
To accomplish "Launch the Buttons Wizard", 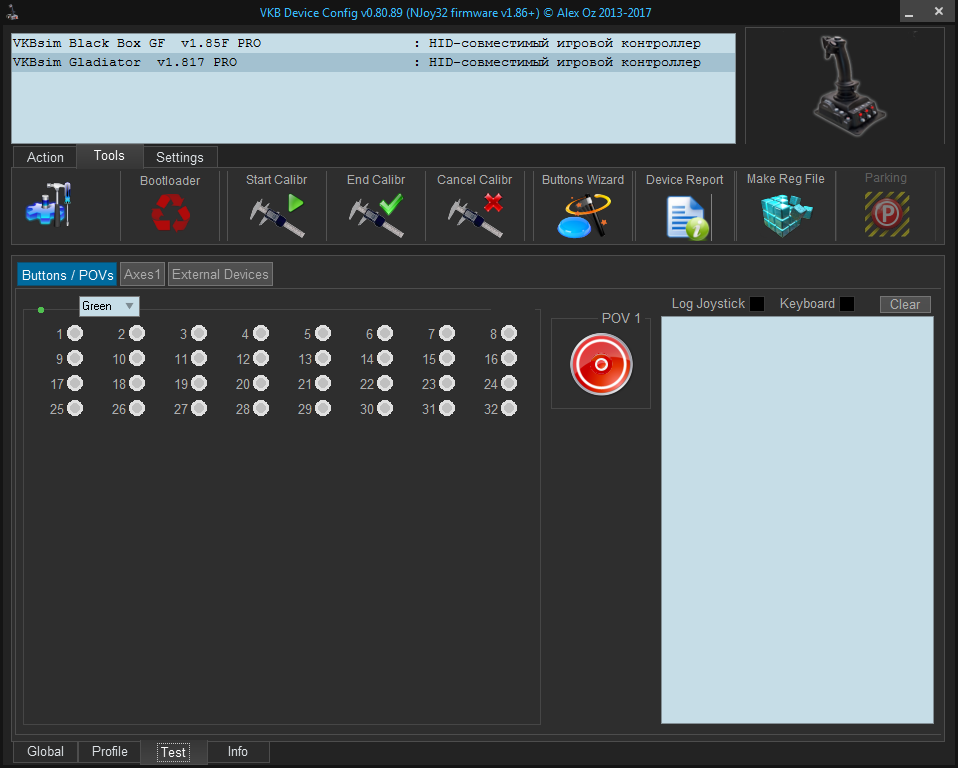I will [x=583, y=216].
